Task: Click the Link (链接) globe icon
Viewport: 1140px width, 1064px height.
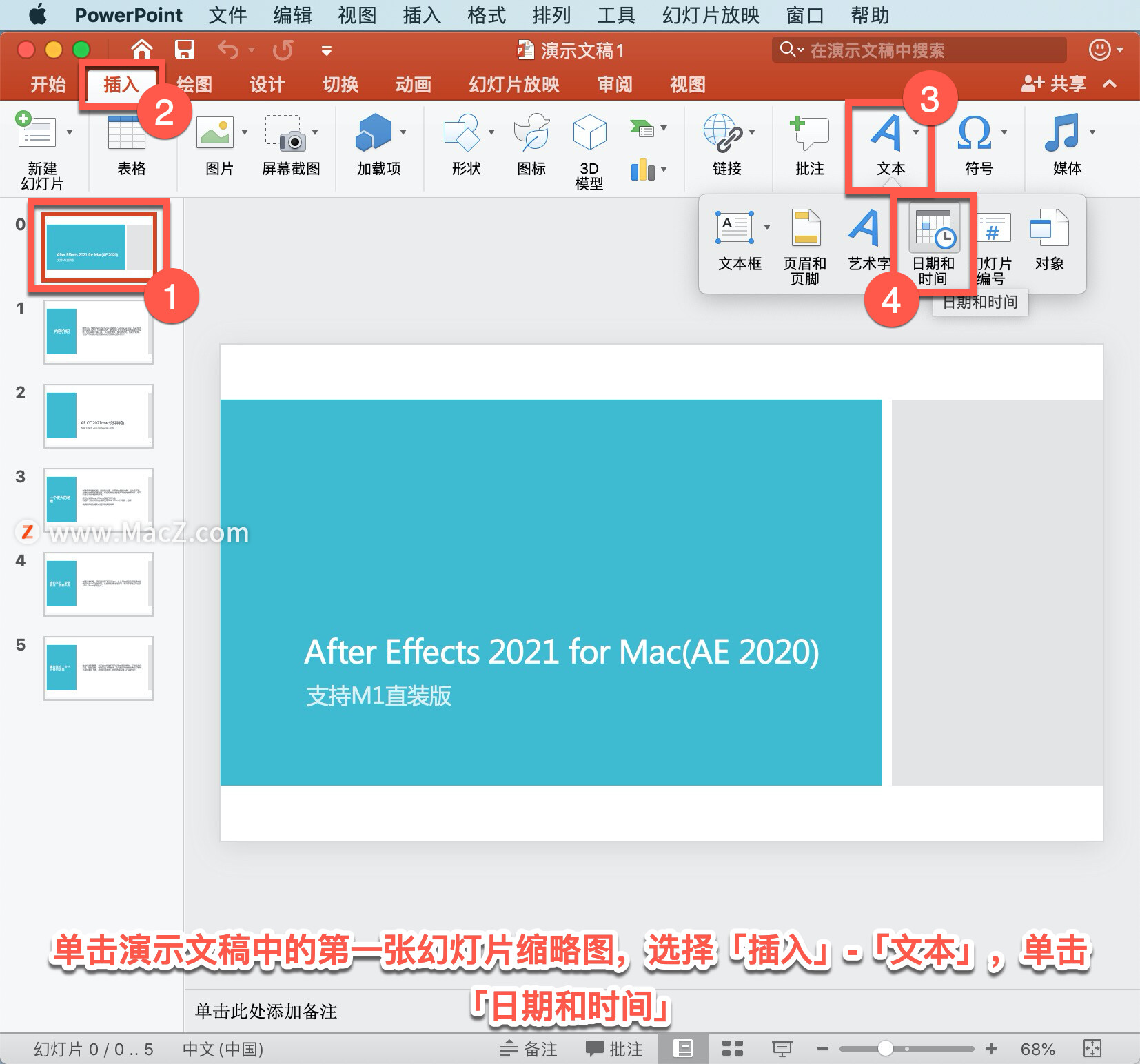Action: pos(722,132)
